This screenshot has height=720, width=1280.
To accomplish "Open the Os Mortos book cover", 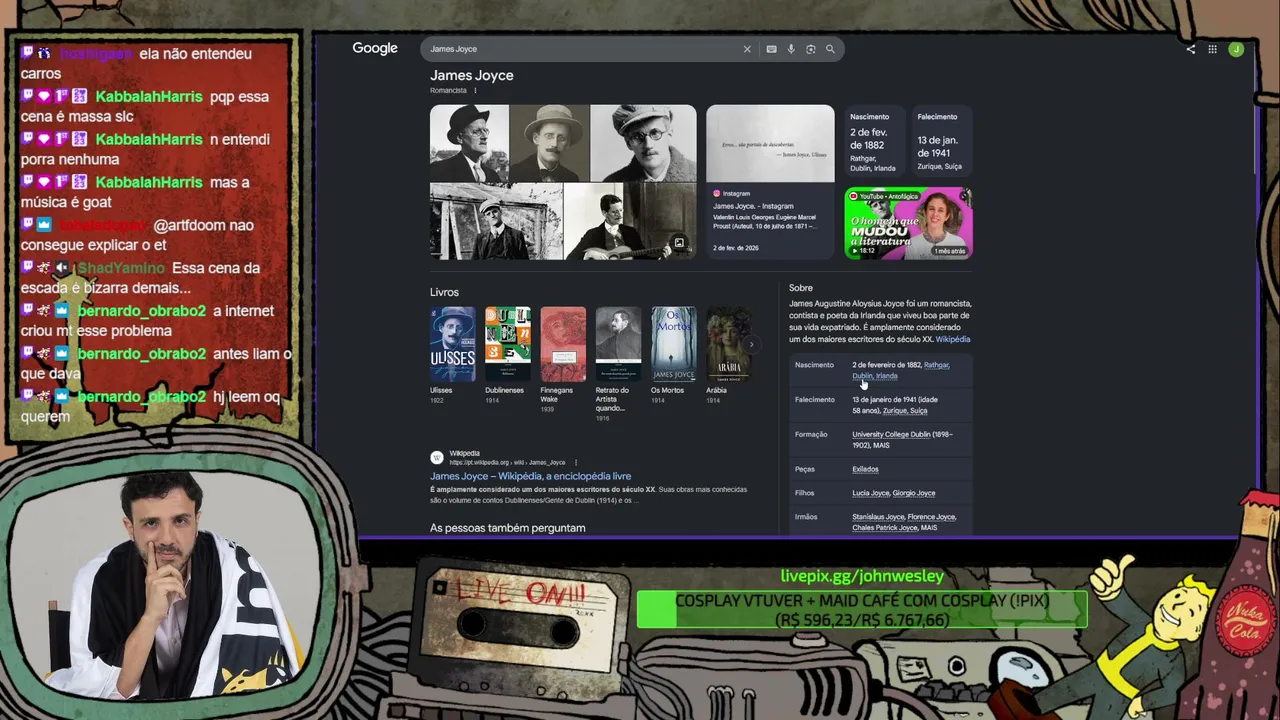I will (x=674, y=344).
